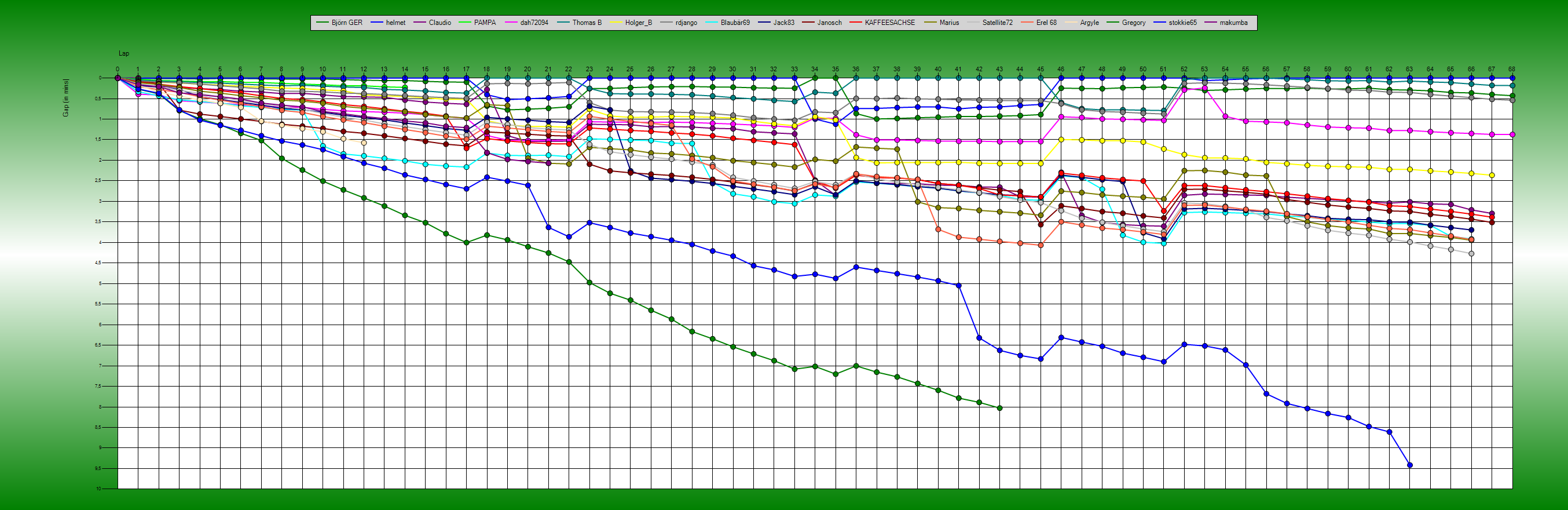Screen dimensions: 1568x510
Task: Click the last green data point at lap 43
Action: pyautogui.click(x=999, y=408)
